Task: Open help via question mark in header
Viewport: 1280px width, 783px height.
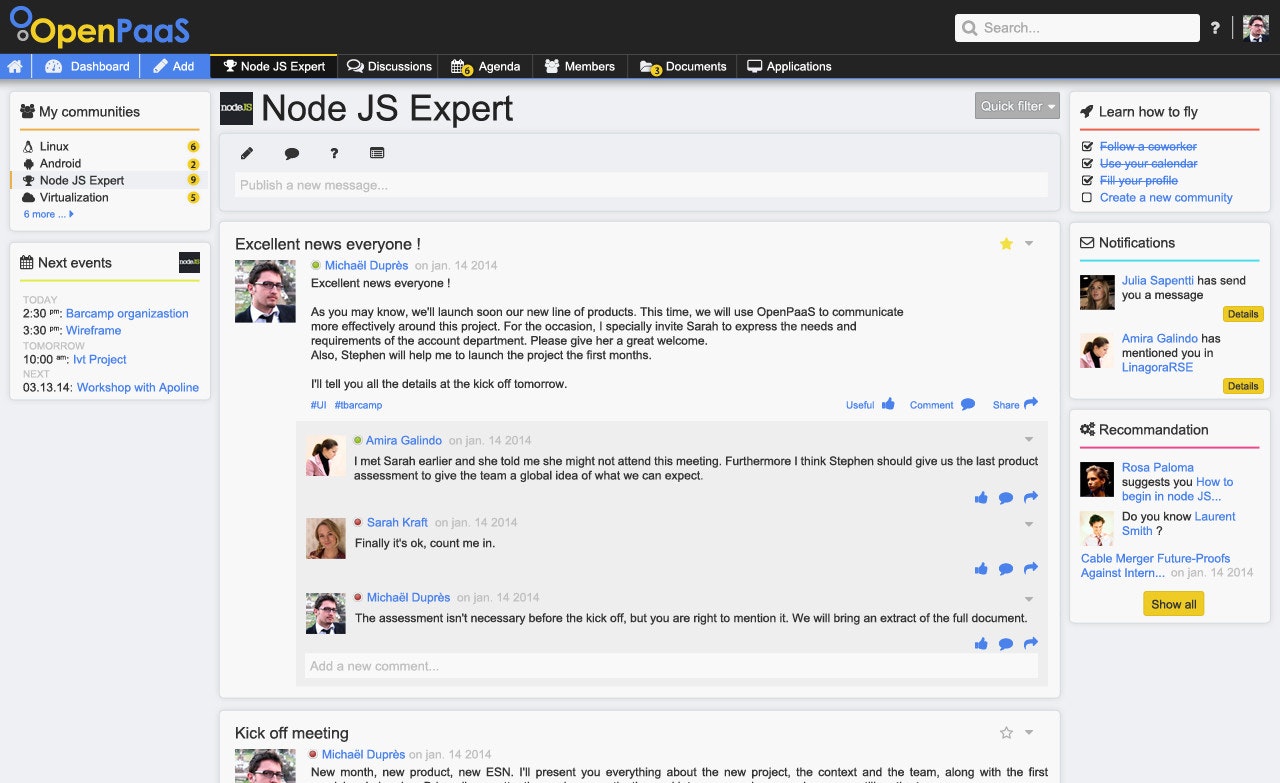Action: coord(1215,28)
